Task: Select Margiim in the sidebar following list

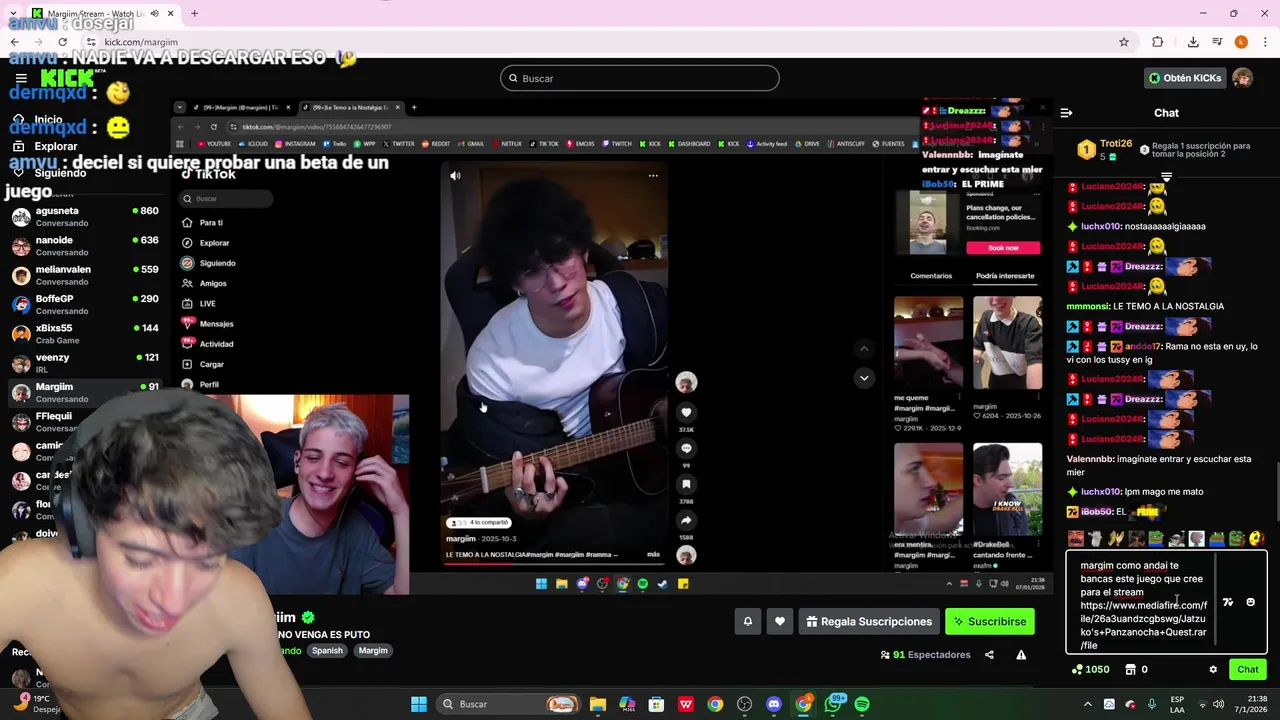Action: 85,392
